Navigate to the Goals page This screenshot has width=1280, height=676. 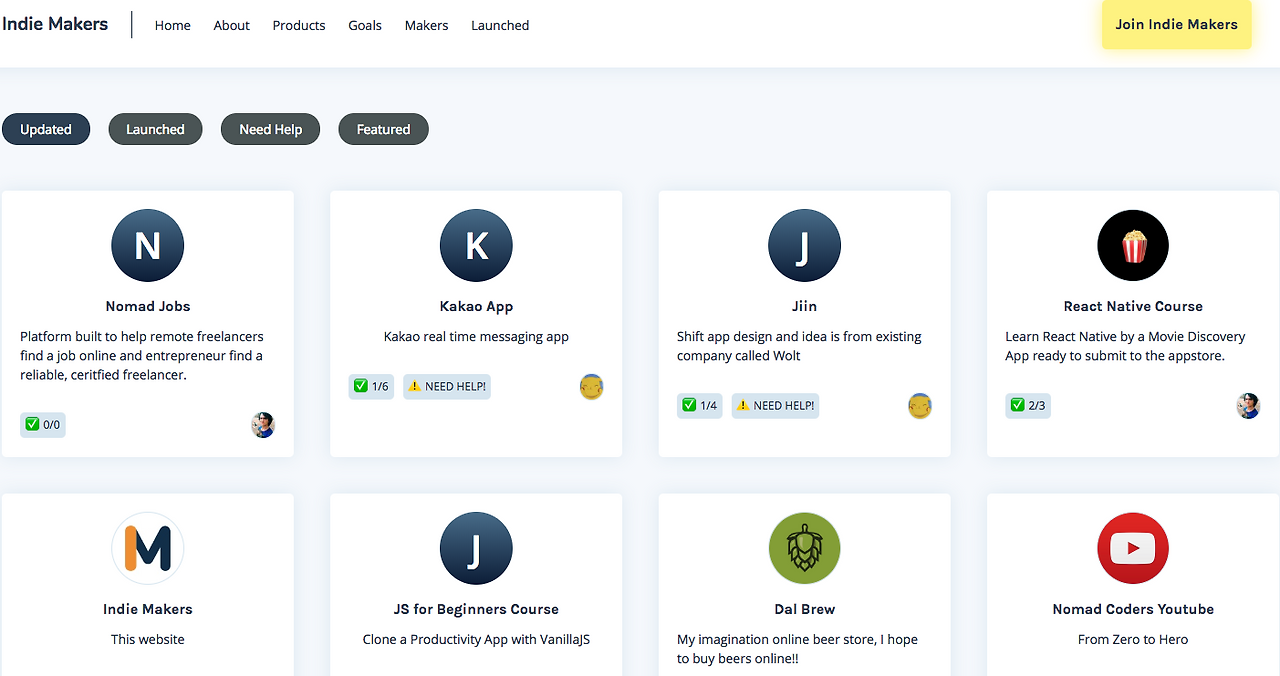(365, 25)
